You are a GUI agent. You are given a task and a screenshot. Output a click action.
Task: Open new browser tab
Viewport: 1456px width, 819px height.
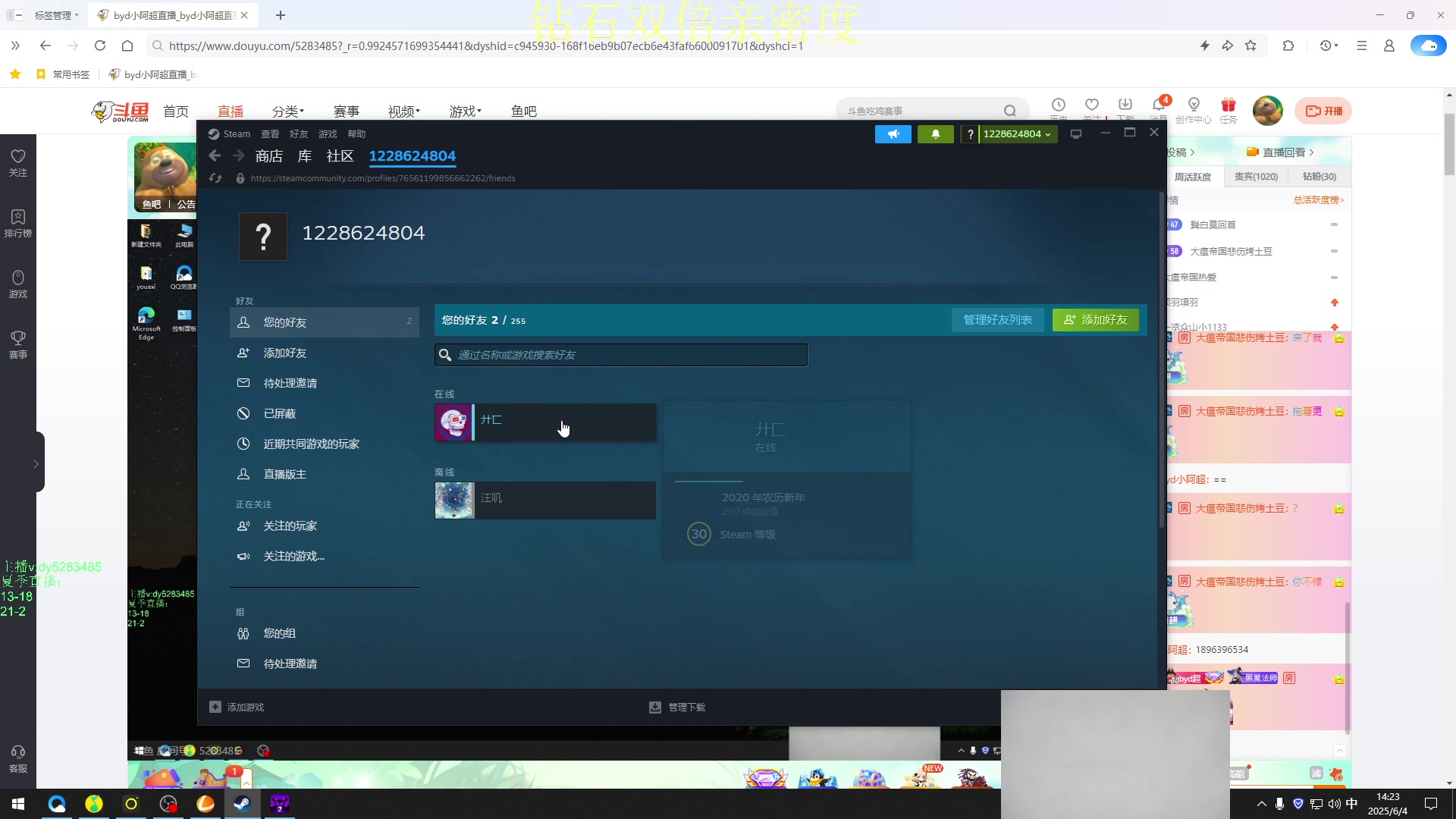tap(281, 15)
